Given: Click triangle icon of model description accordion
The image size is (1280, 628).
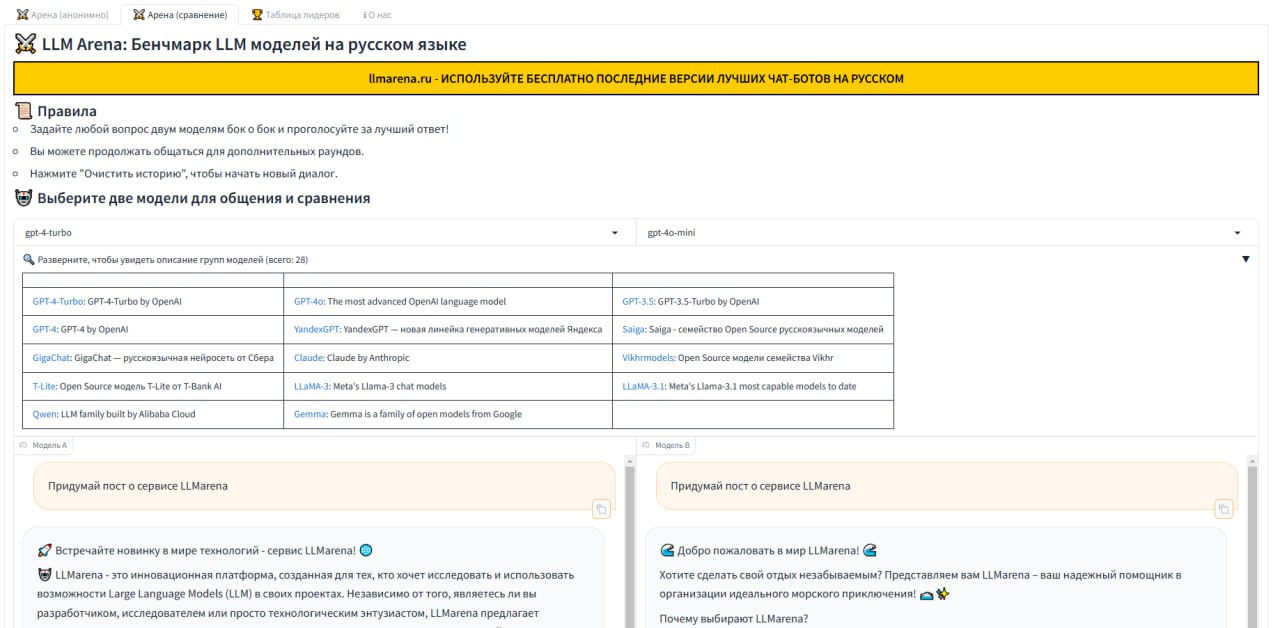Looking at the screenshot, I should pos(1245,259).
